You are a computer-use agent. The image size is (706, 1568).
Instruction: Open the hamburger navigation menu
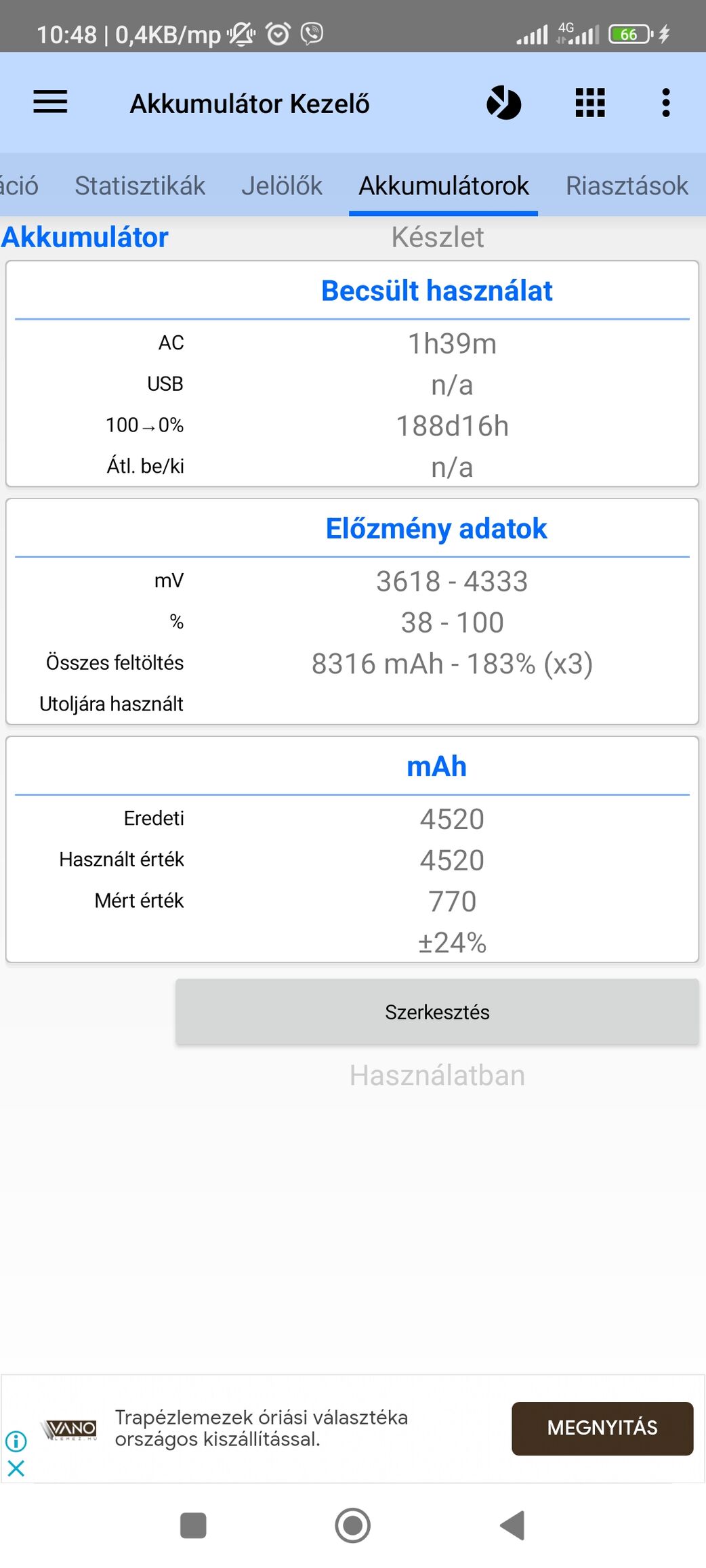(x=50, y=103)
